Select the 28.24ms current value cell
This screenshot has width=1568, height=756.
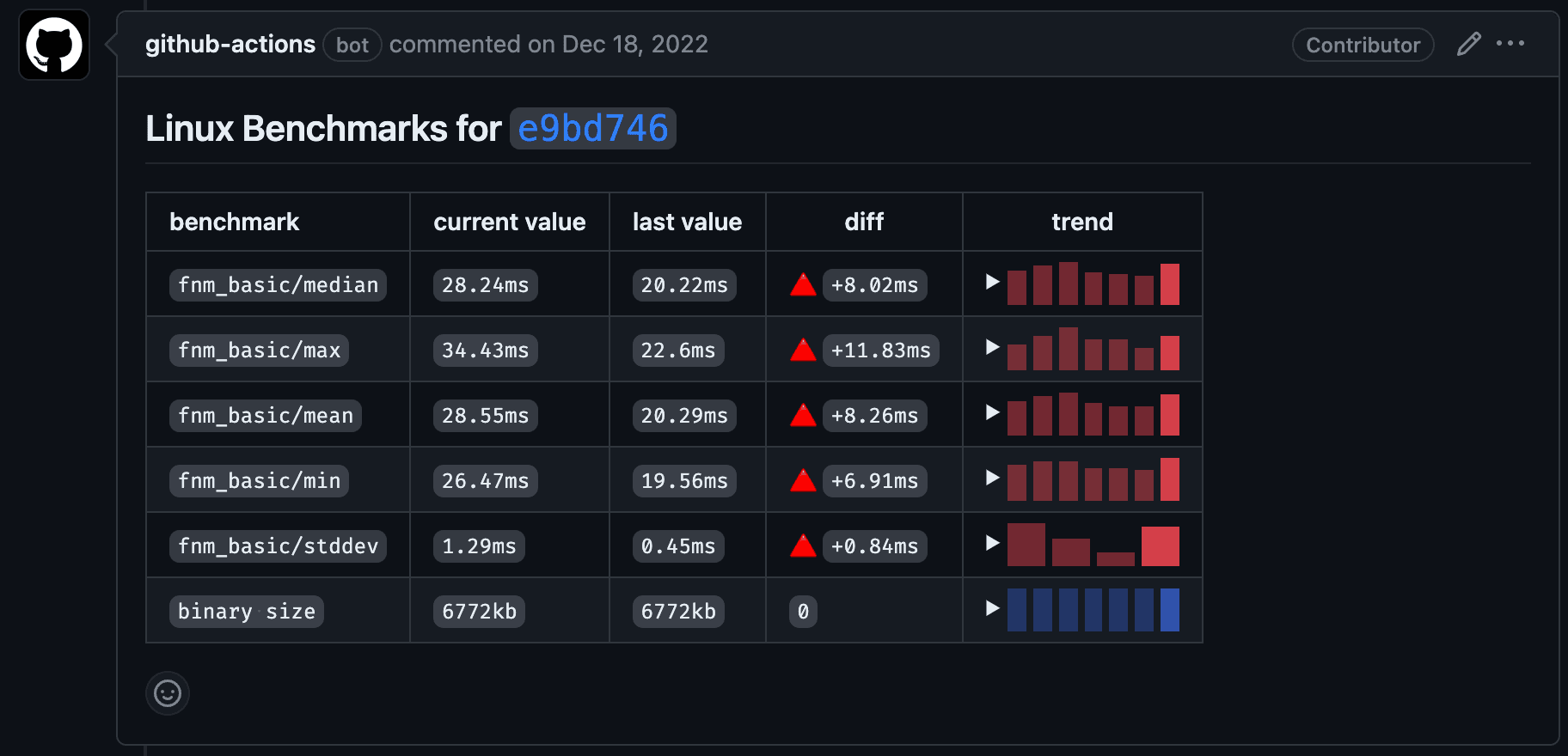(x=485, y=285)
